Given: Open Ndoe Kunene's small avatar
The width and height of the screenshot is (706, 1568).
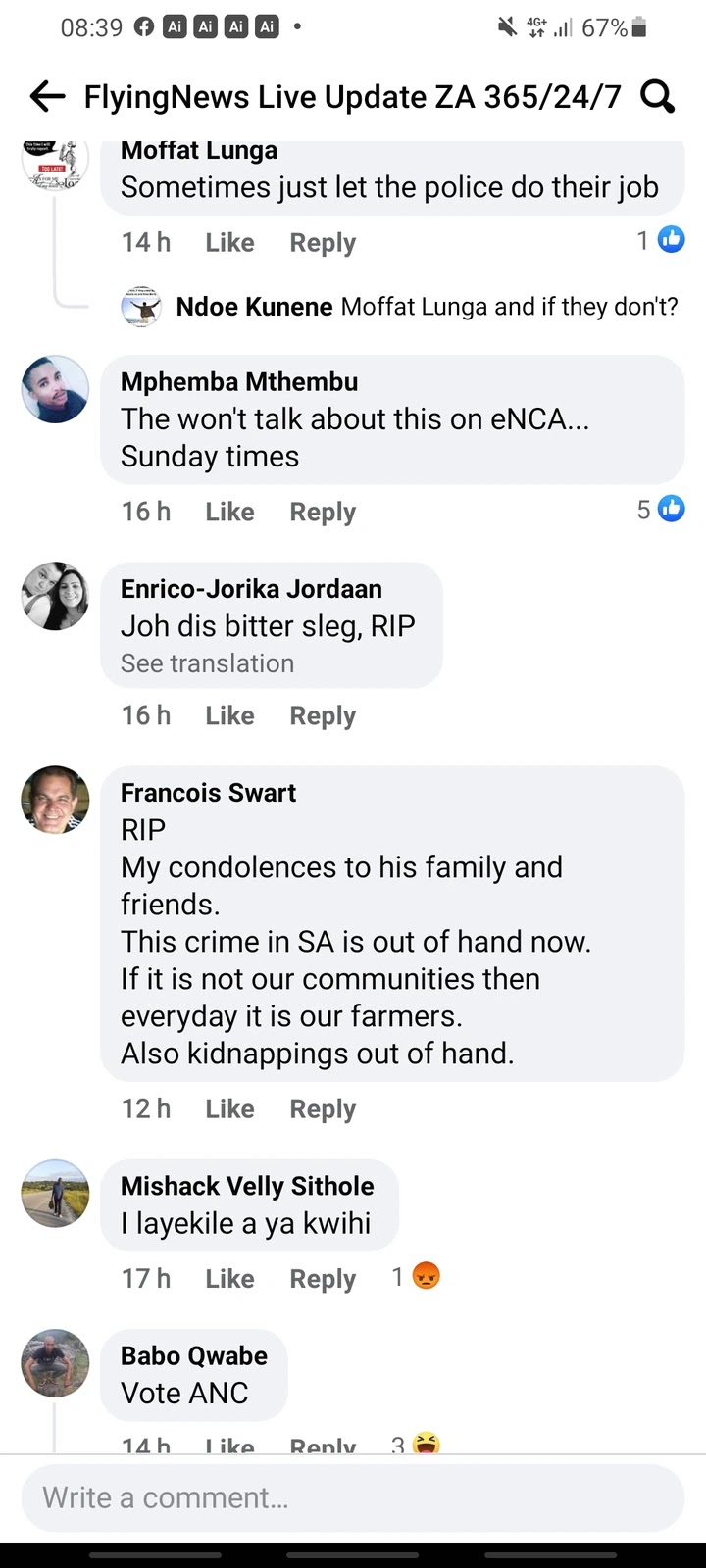Looking at the screenshot, I should point(141,307).
